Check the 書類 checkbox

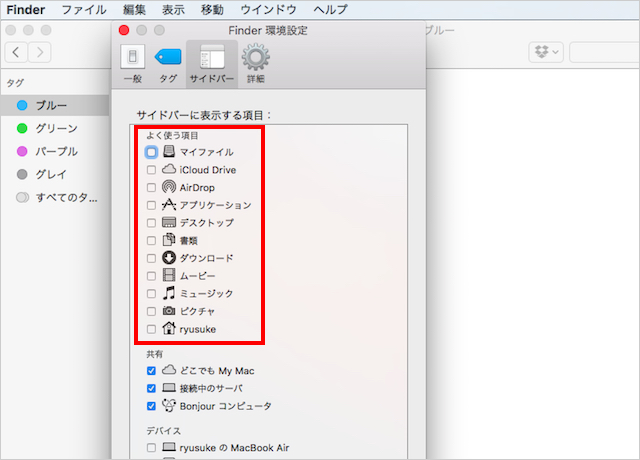(x=151, y=240)
